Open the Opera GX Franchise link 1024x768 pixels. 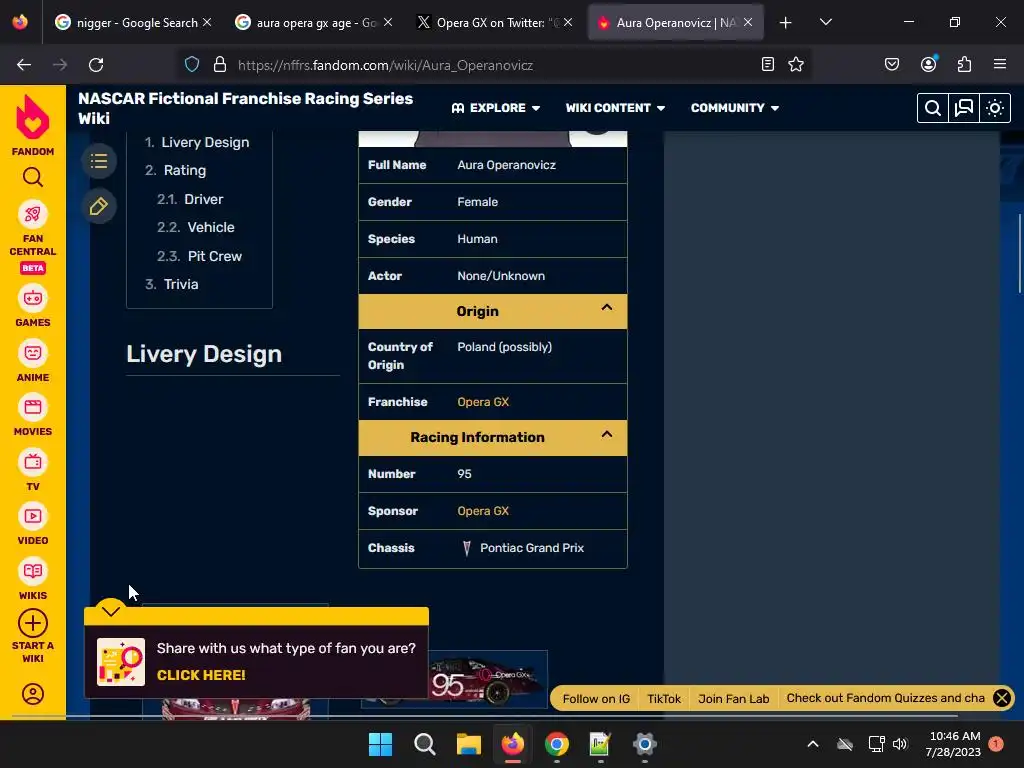pyautogui.click(x=483, y=402)
